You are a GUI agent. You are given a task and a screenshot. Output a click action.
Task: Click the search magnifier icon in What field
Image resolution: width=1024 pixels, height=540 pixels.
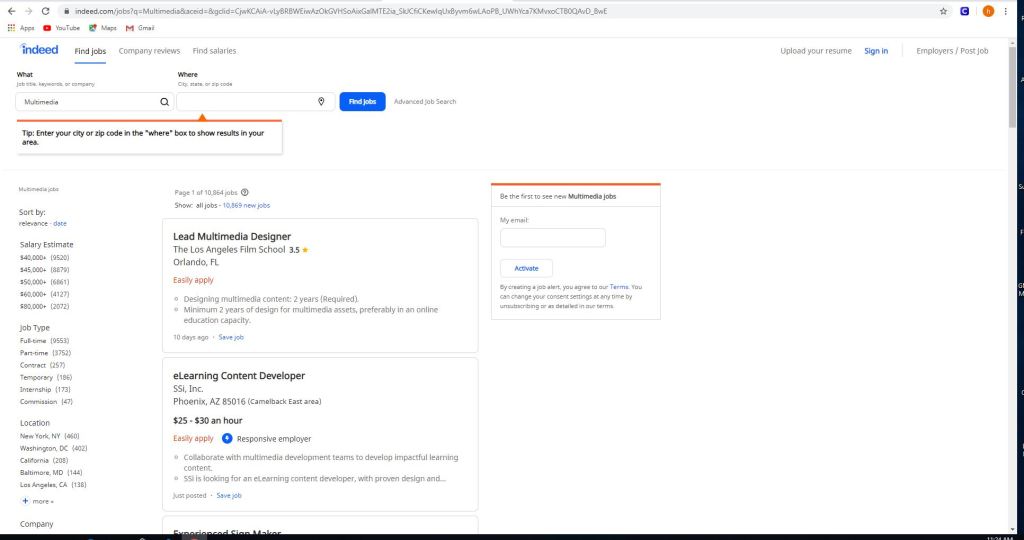coord(165,102)
